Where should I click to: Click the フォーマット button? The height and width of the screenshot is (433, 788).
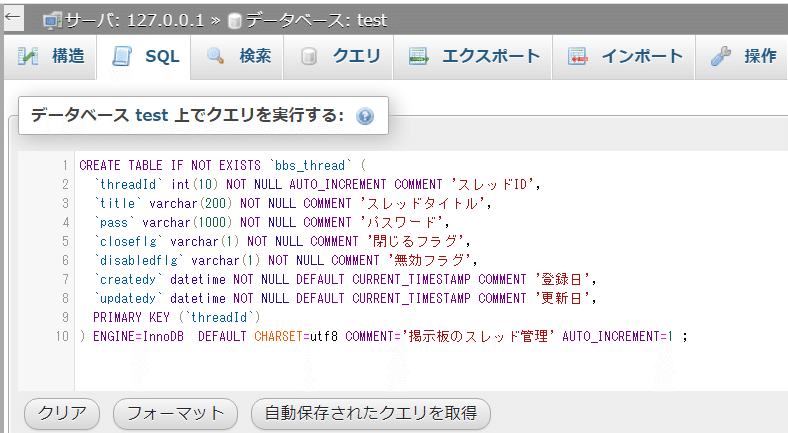175,413
